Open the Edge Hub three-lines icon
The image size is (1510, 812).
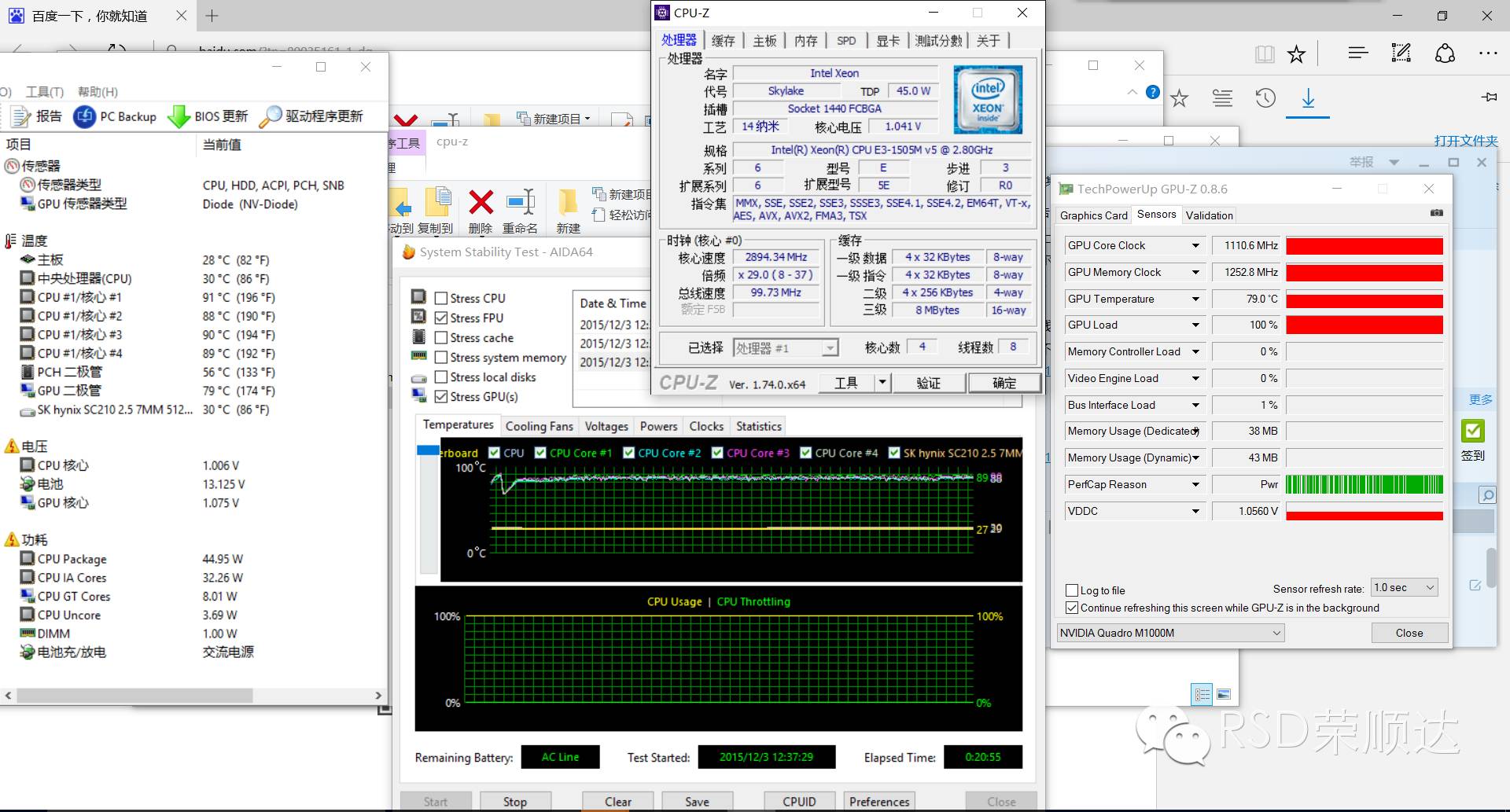click(x=1358, y=53)
